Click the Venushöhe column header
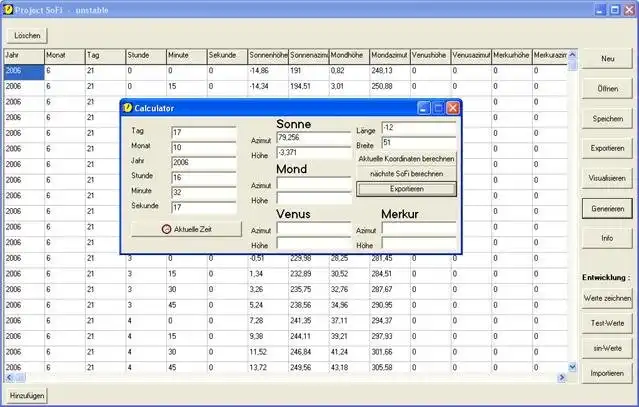Screen dimensions: 639x407 tap(431, 56)
